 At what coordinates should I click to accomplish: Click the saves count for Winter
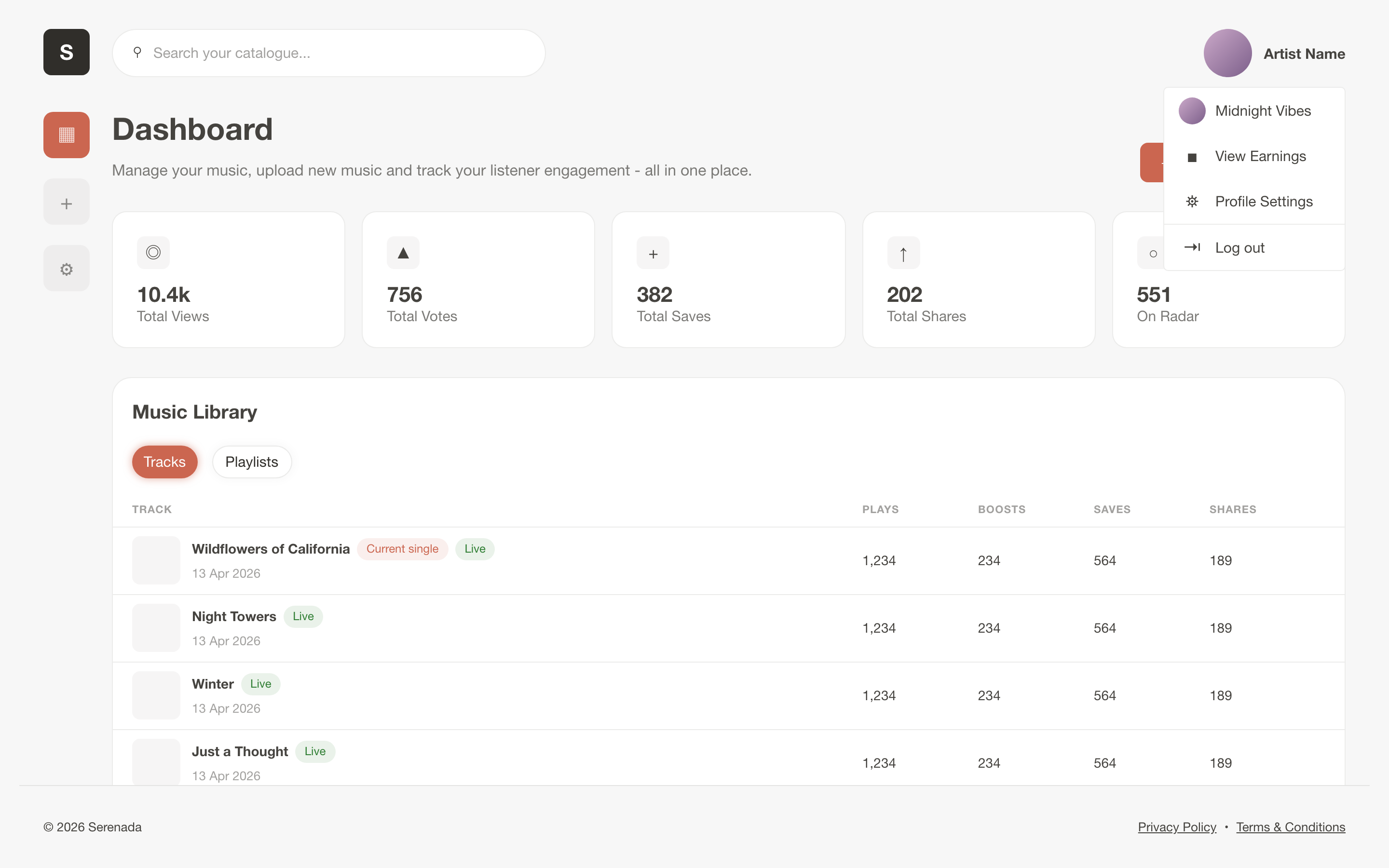coord(1105,696)
